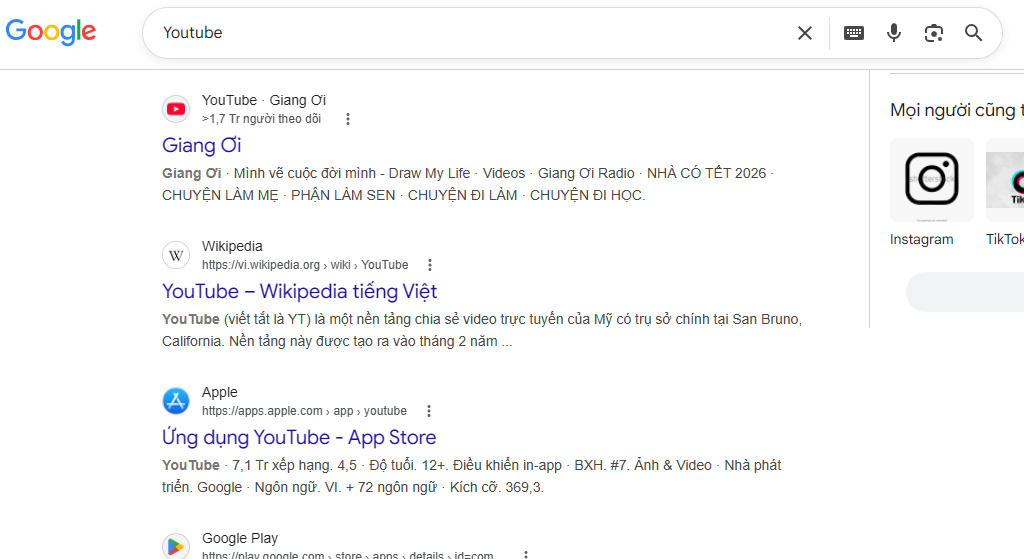Open the Giang Ơi result title

202,145
